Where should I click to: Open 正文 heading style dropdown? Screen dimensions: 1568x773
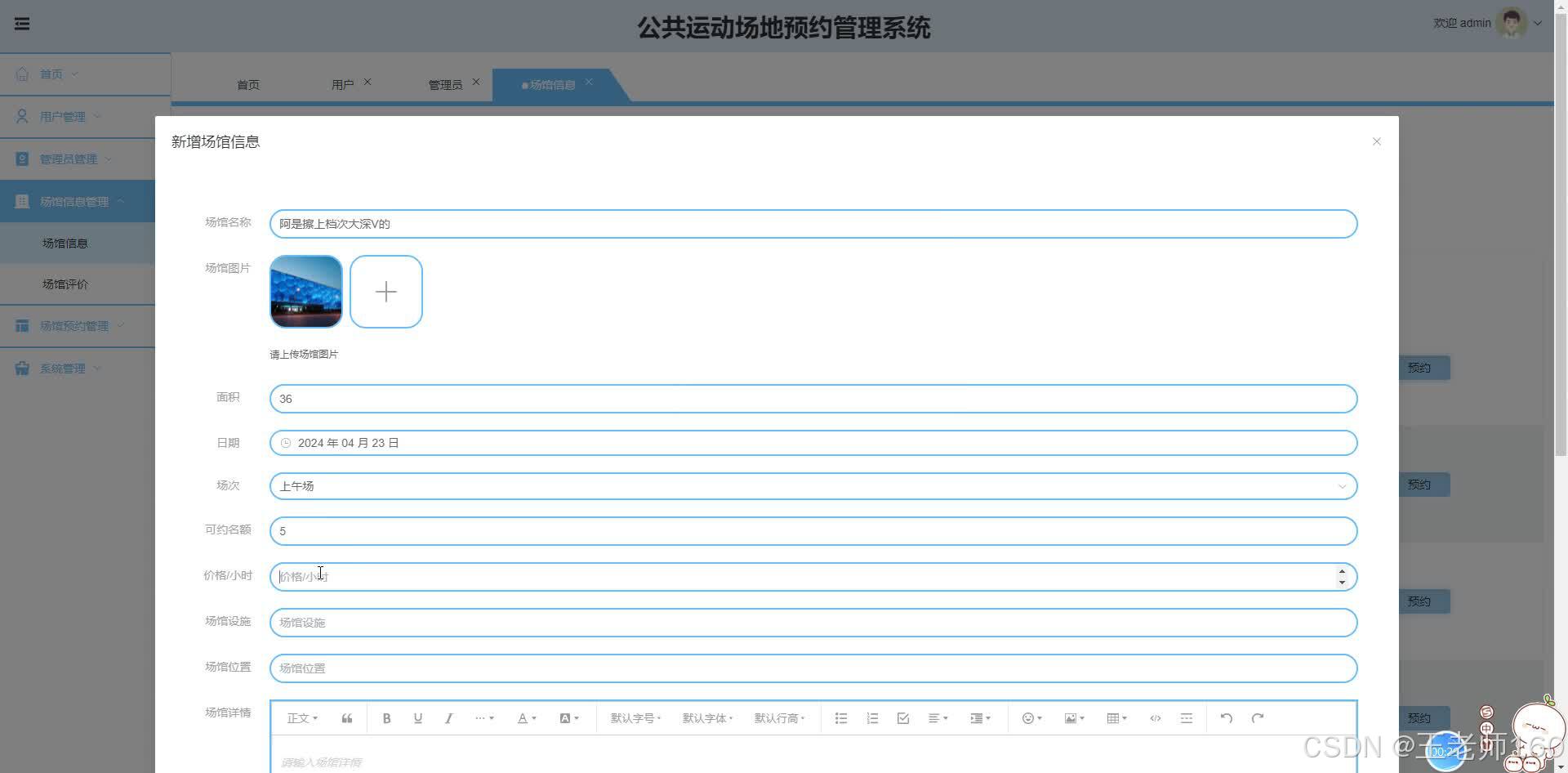click(302, 718)
